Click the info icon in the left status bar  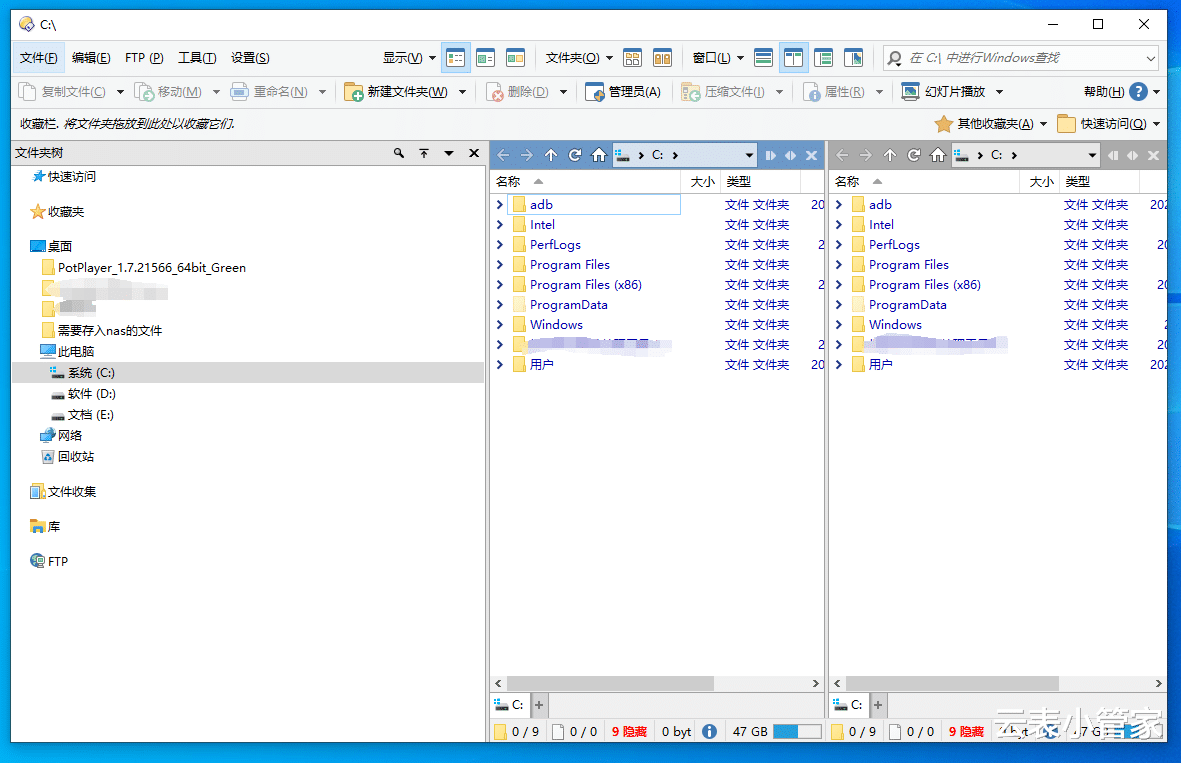[x=709, y=731]
